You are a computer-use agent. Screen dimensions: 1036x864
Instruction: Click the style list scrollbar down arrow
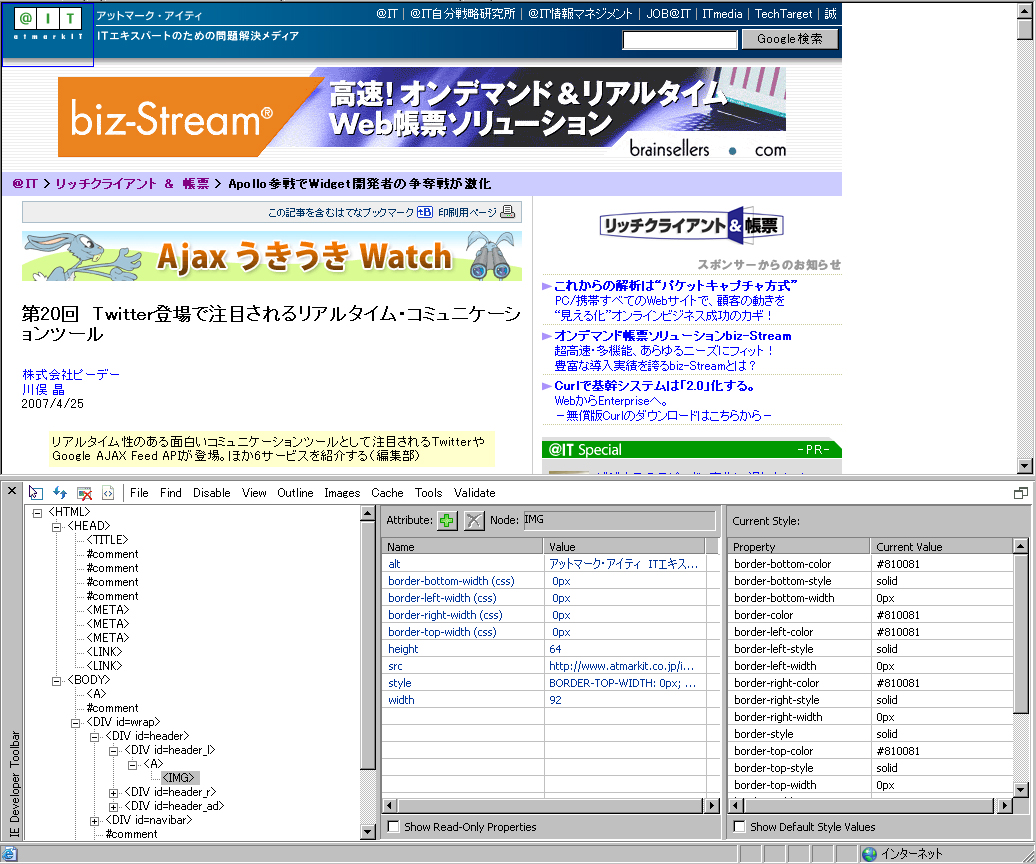pyautogui.click(x=1020, y=789)
